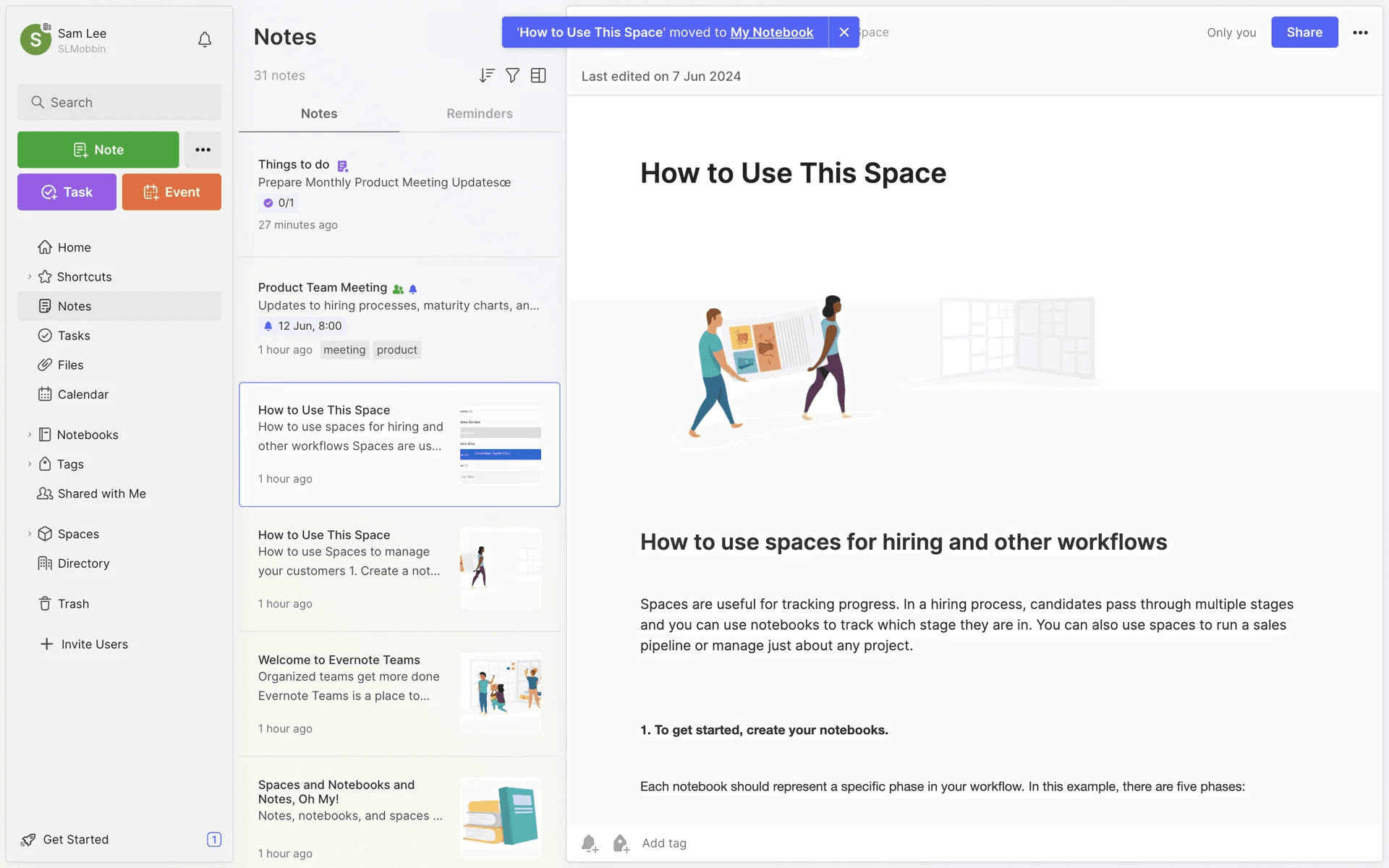
Task: Open Trash in the sidebar
Action: pos(73,604)
